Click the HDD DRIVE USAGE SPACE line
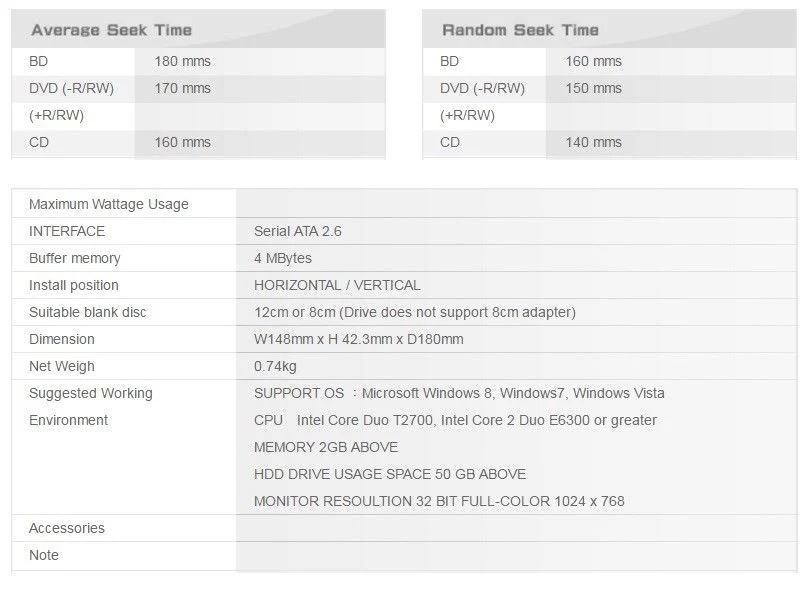The image size is (808, 590). [390, 474]
